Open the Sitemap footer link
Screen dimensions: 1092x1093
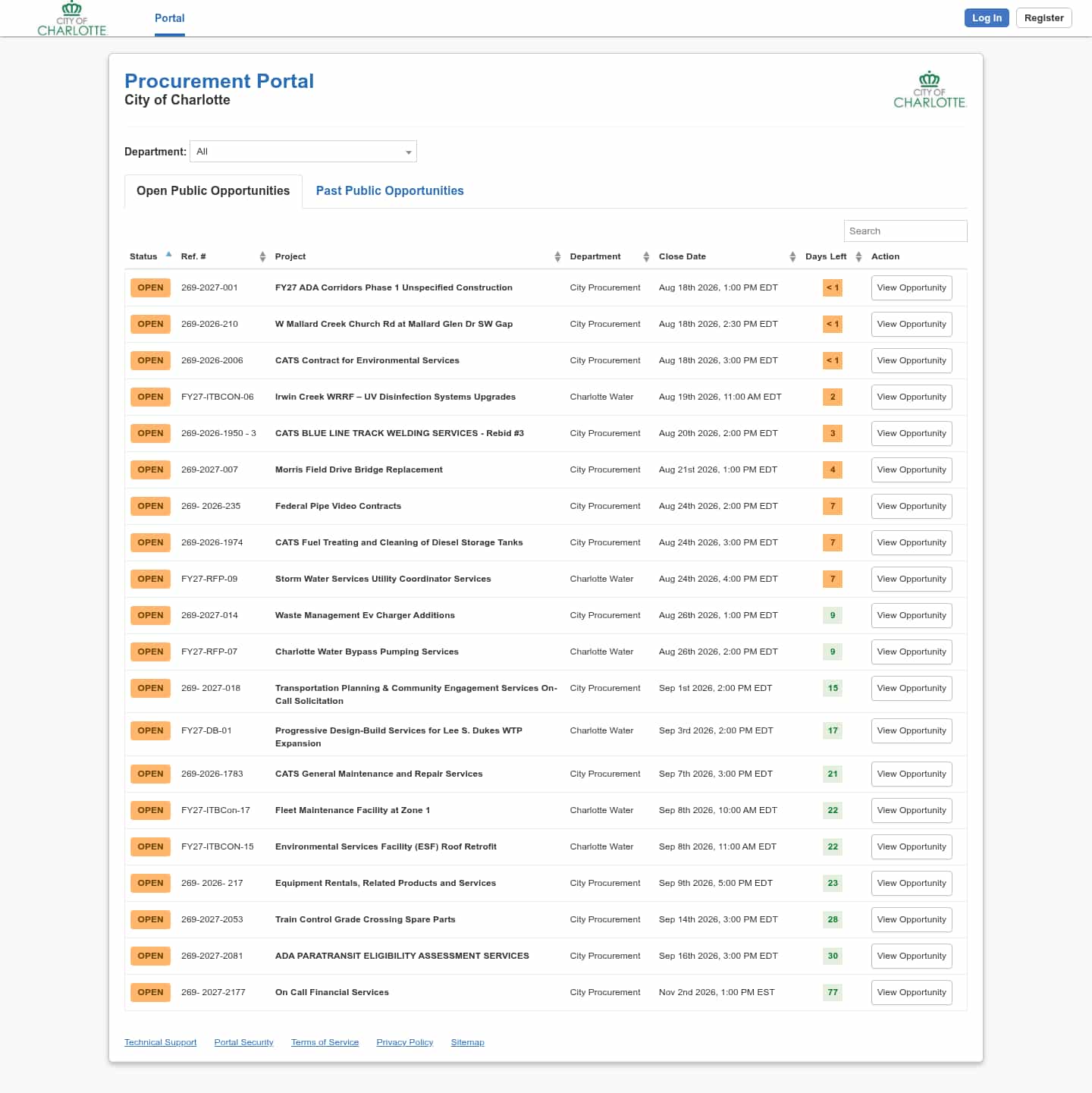[x=467, y=1042]
